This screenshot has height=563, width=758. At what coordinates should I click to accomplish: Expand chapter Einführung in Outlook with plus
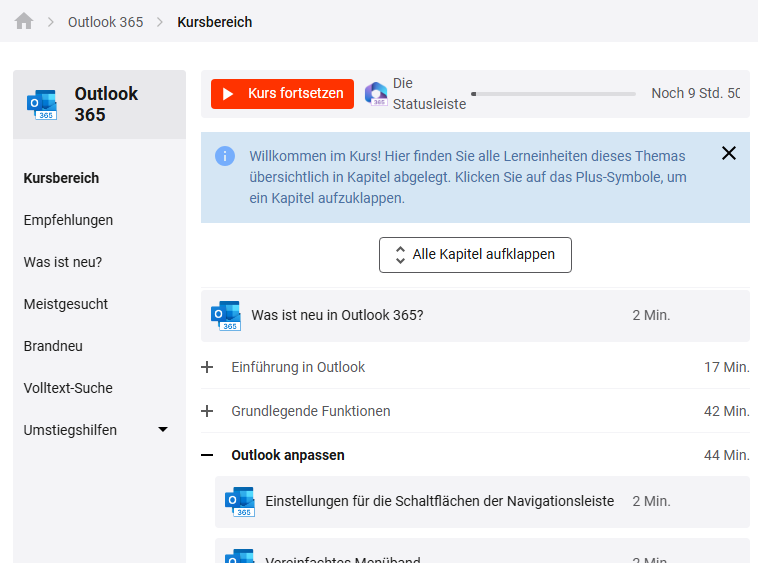pyautogui.click(x=207, y=367)
